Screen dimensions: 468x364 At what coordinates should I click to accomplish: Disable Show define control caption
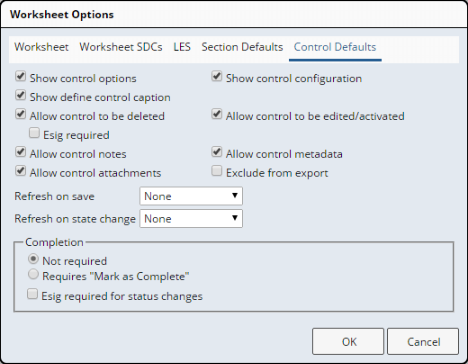pyautogui.click(x=20, y=95)
